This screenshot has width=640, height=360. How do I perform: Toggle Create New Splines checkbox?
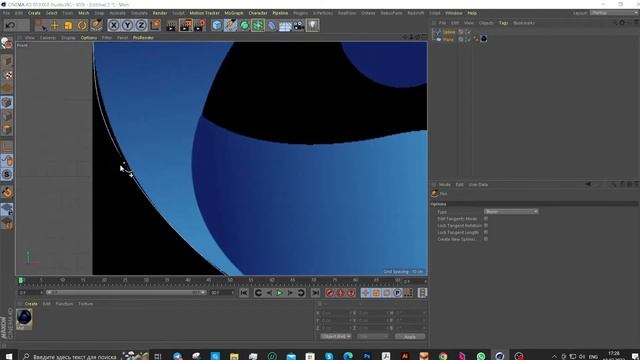[486, 239]
